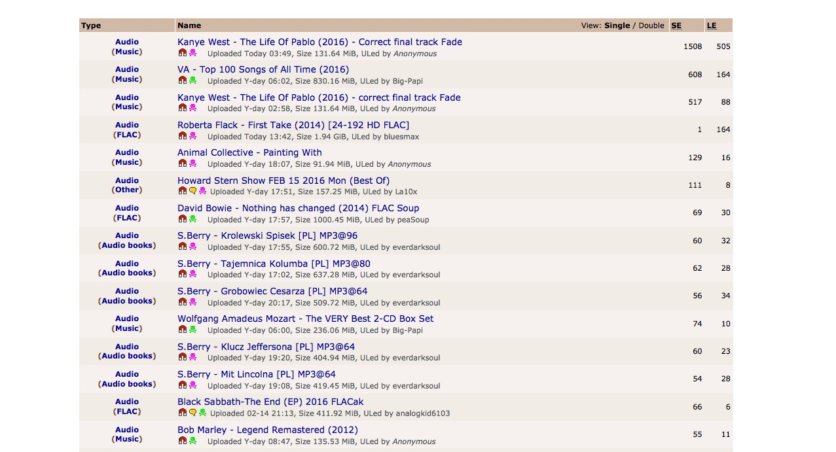The width and height of the screenshot is (836, 452).
Task: Click the pink skull on S.Berry Mit Lincolna row
Action: [193, 385]
